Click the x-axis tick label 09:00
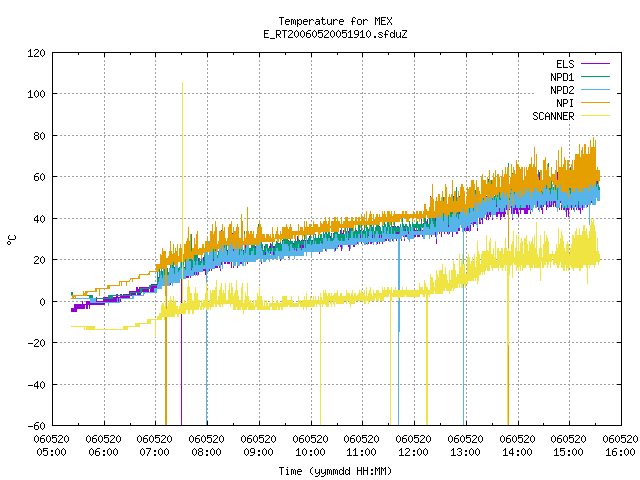Image resolution: width=640 pixels, height=480 pixels. 258,452
